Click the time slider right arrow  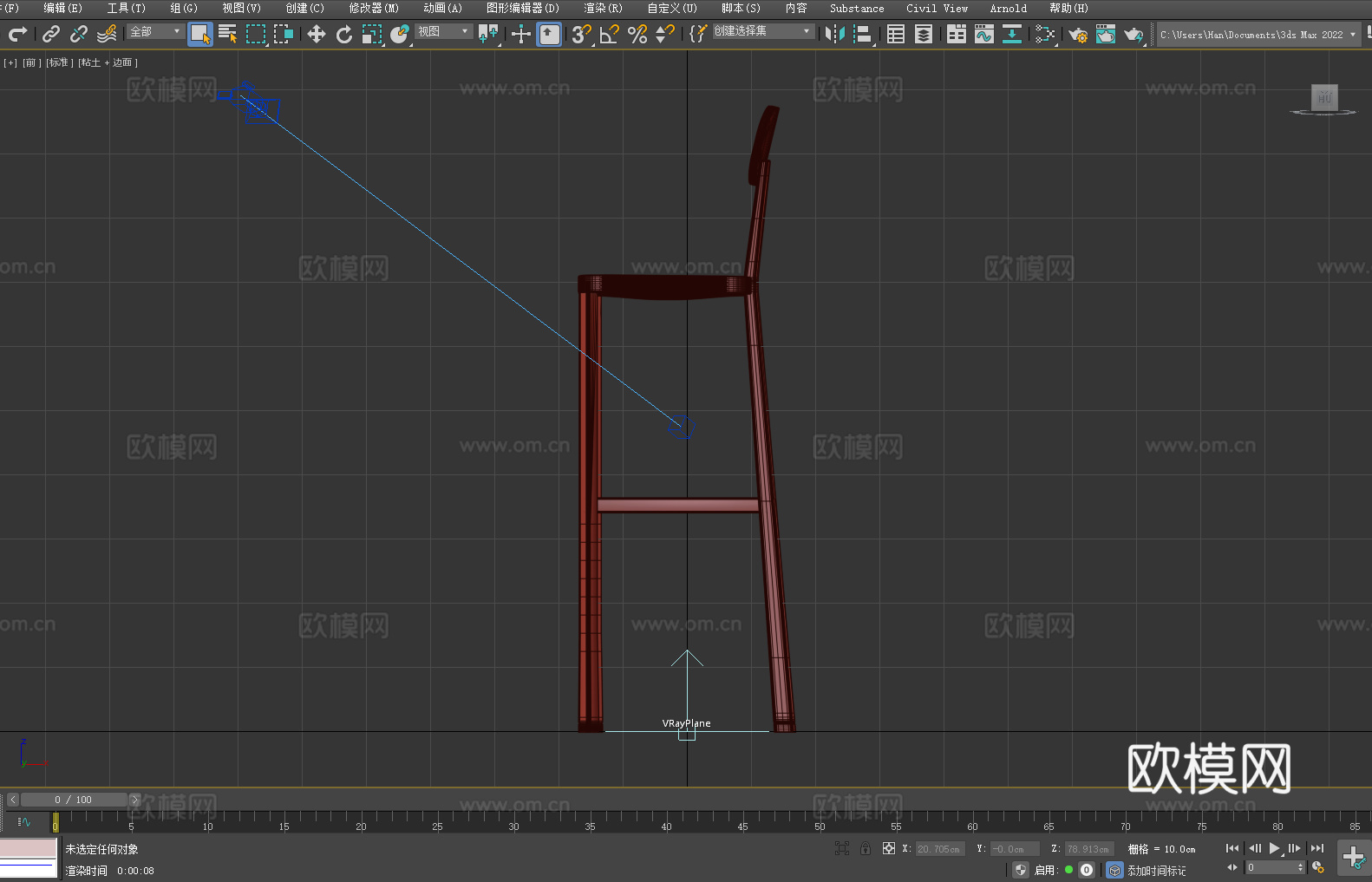pyautogui.click(x=134, y=800)
